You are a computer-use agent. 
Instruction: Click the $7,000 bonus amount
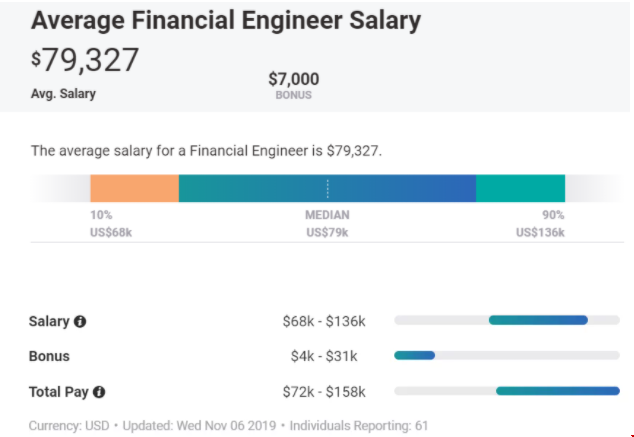coord(293,78)
